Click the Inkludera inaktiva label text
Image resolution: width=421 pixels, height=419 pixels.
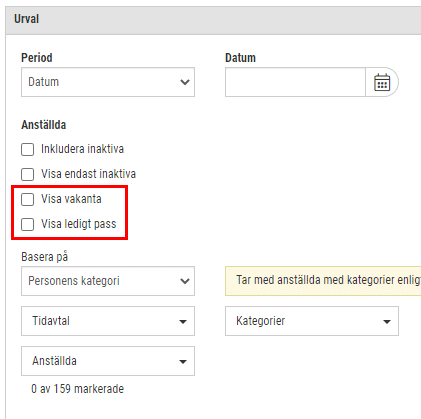82,149
